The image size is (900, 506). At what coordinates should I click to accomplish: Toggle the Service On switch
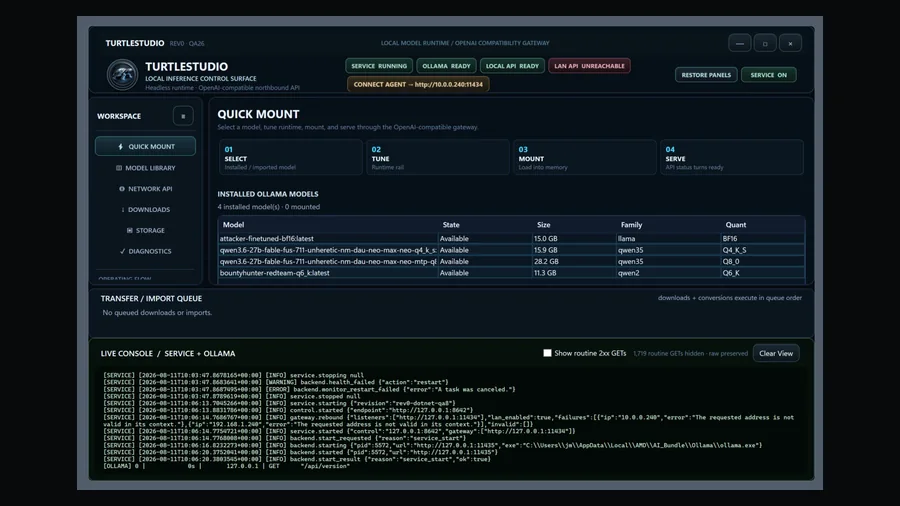769,75
